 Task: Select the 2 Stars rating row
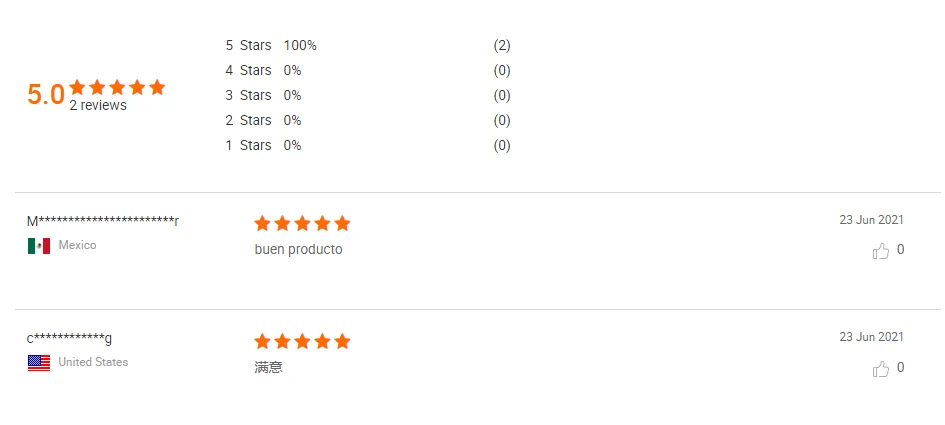pyautogui.click(x=249, y=120)
